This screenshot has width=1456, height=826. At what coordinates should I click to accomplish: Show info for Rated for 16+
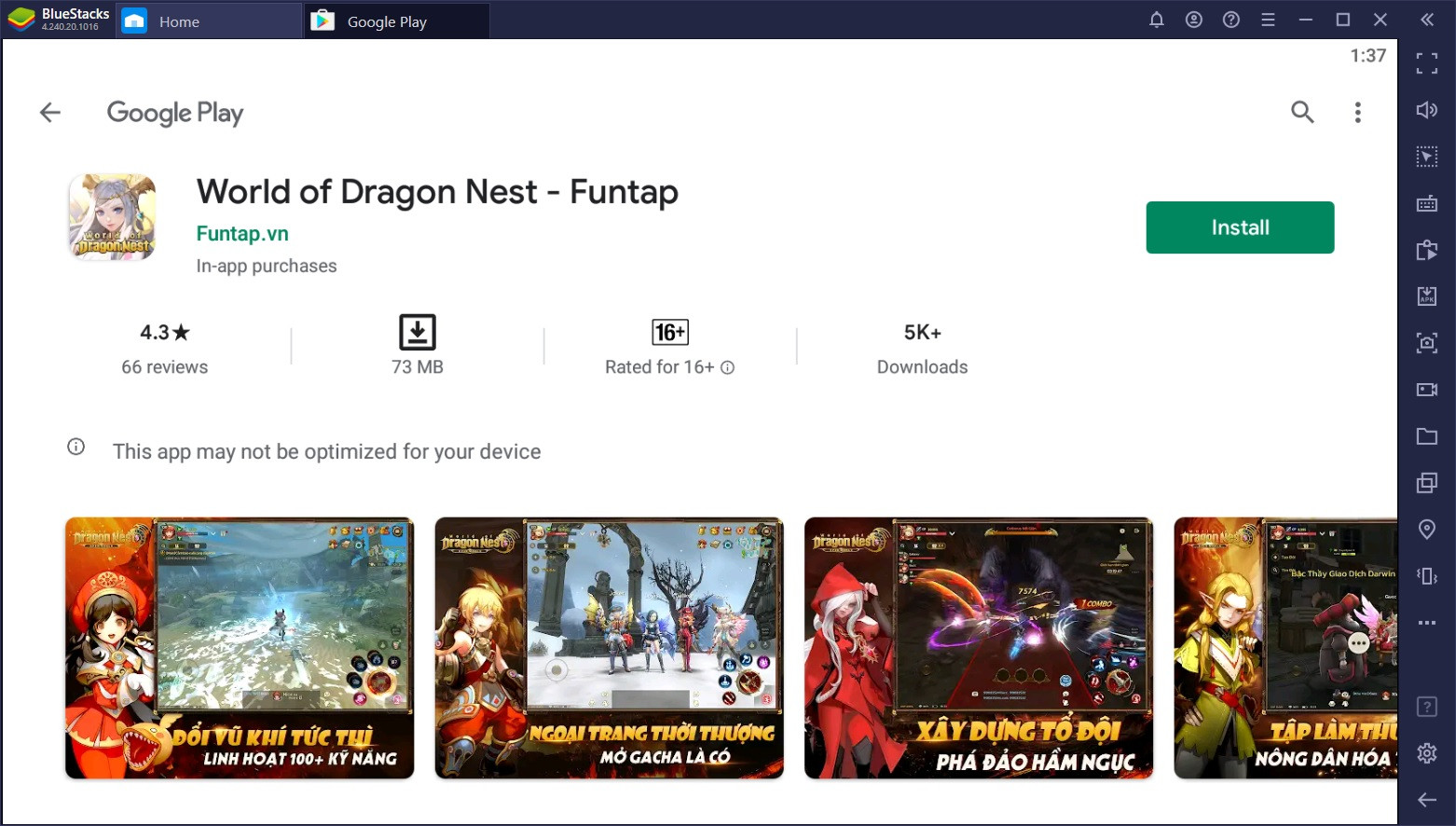(728, 367)
